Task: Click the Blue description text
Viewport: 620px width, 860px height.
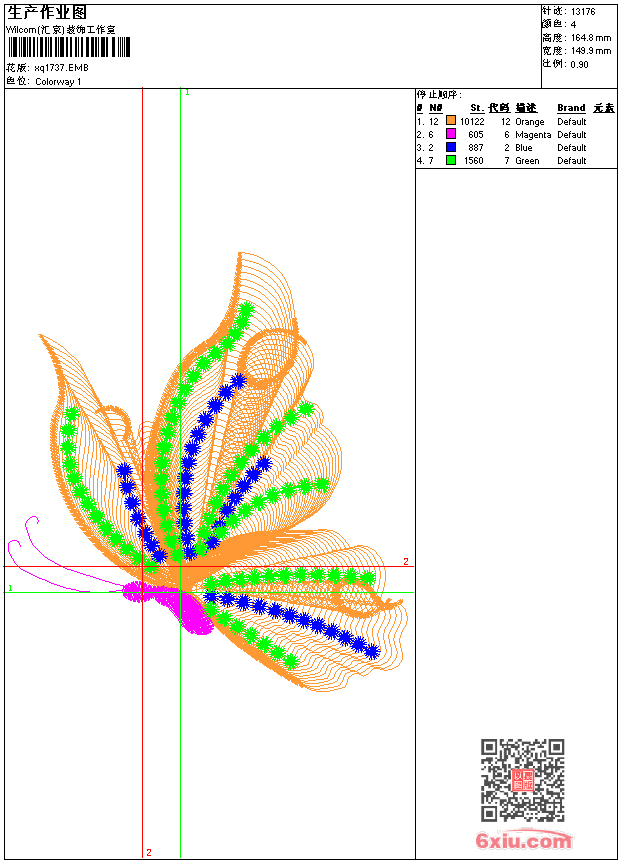Action: tap(523, 148)
